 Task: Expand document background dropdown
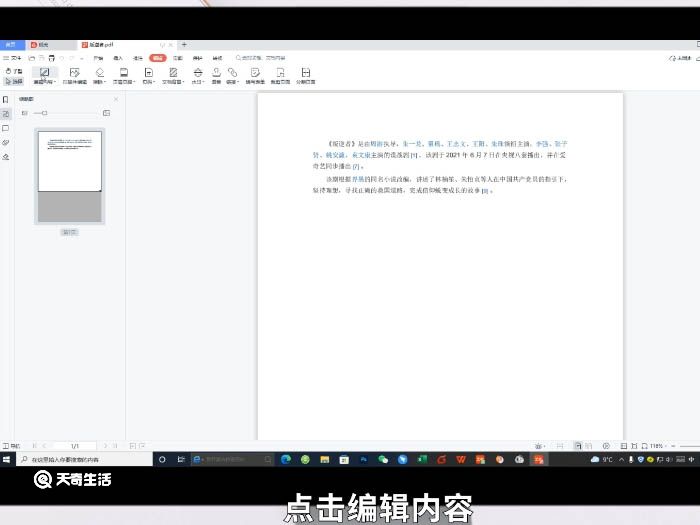[x=183, y=82]
